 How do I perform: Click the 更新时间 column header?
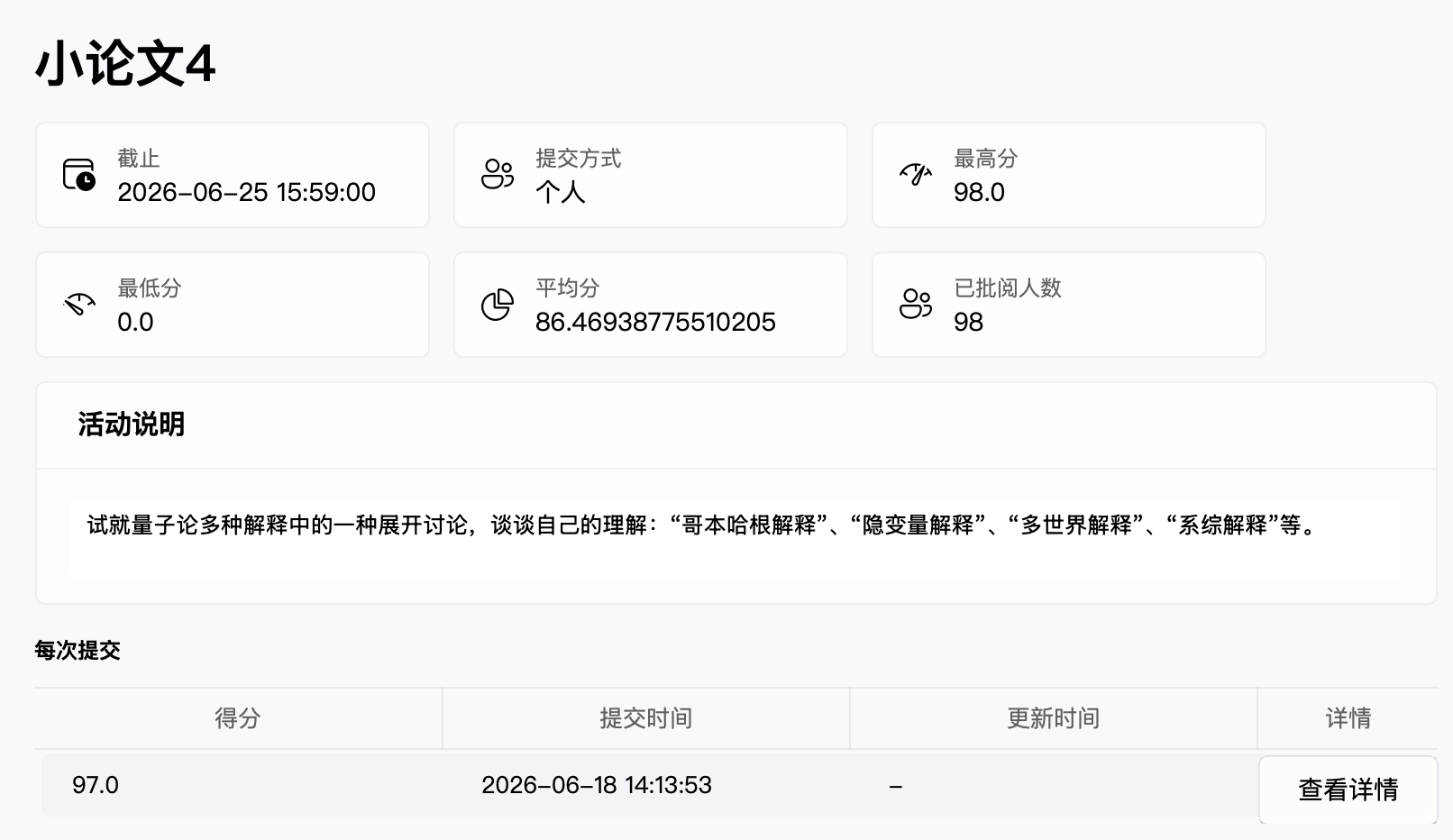point(1053,718)
